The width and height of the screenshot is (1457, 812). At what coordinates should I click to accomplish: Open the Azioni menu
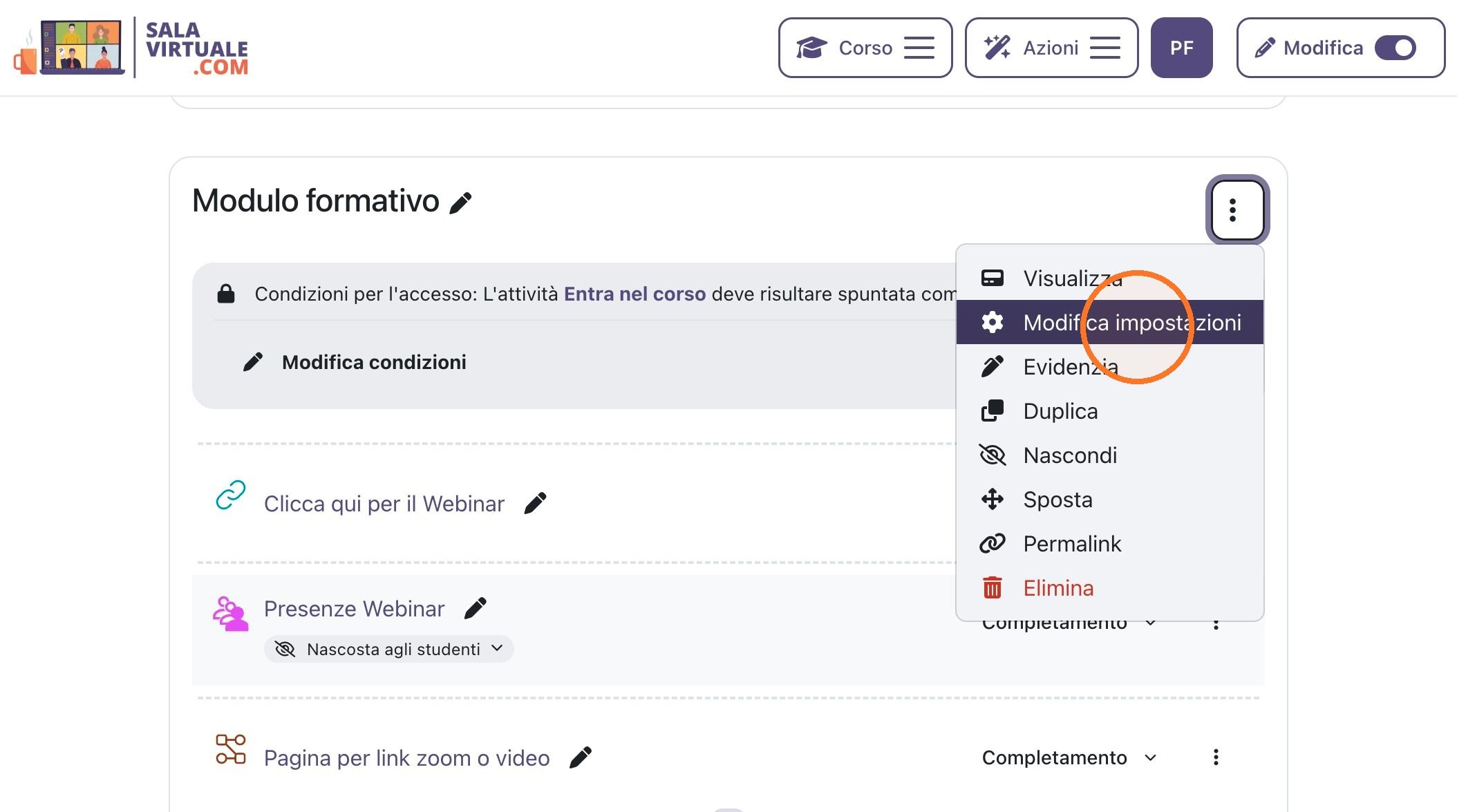click(x=1051, y=48)
